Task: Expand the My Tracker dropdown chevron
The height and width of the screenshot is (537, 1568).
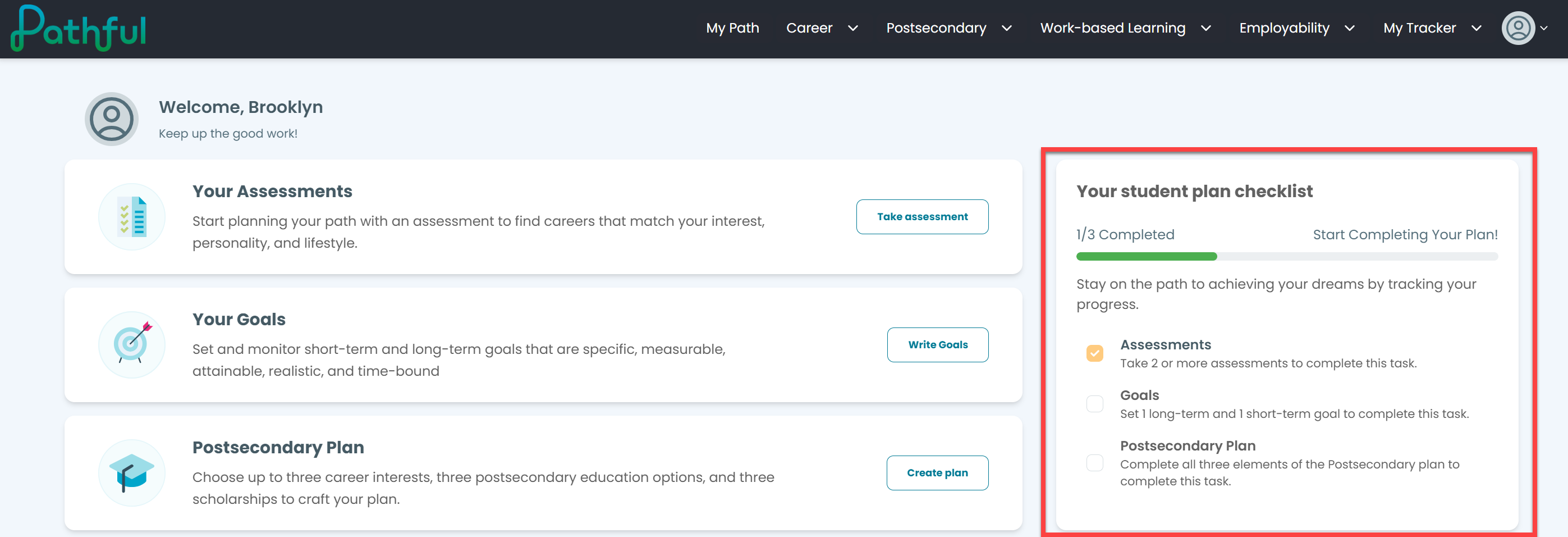Action: point(1476,28)
